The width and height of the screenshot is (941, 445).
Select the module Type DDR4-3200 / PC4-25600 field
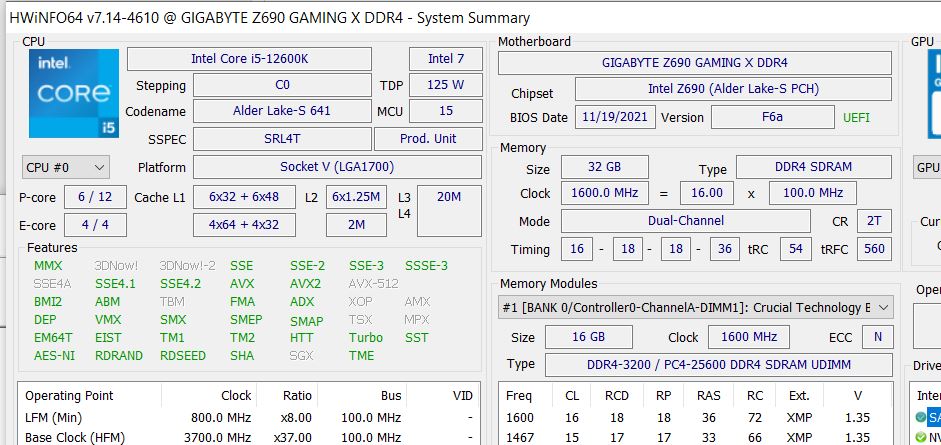pyautogui.click(x=718, y=365)
